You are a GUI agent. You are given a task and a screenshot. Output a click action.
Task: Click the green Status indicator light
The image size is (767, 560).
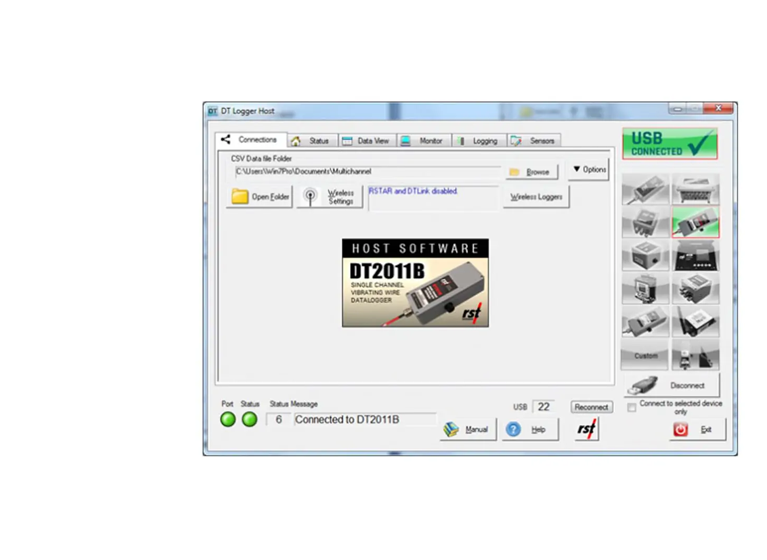tap(249, 419)
